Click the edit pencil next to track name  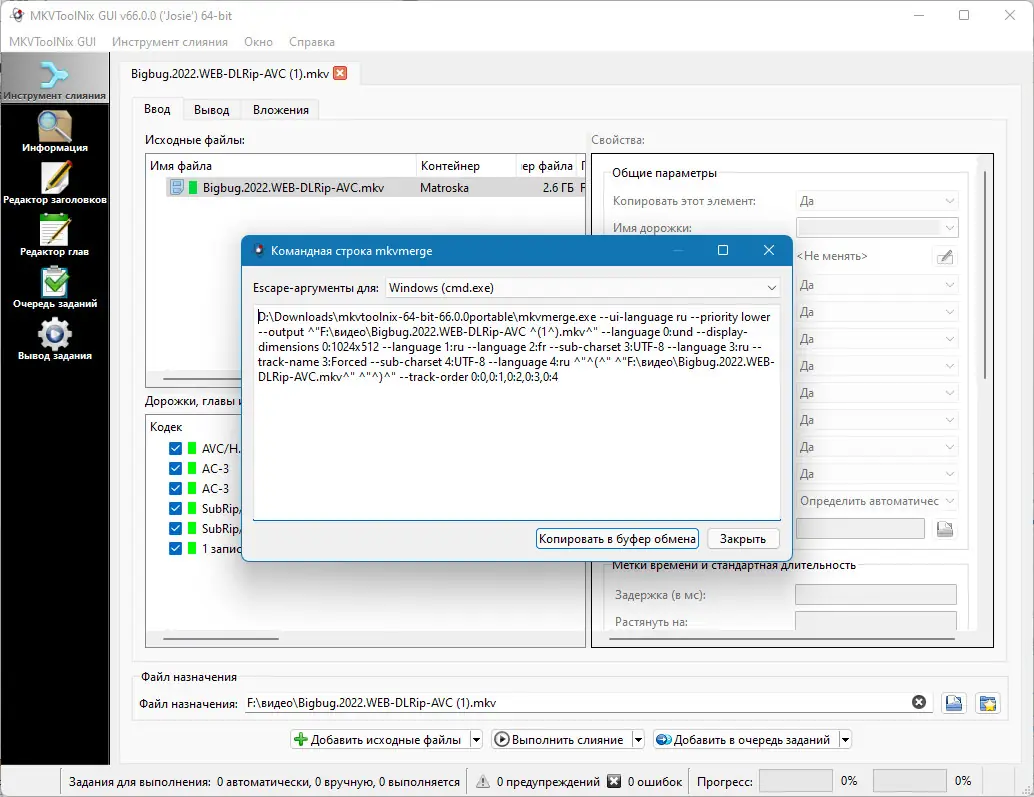point(945,256)
